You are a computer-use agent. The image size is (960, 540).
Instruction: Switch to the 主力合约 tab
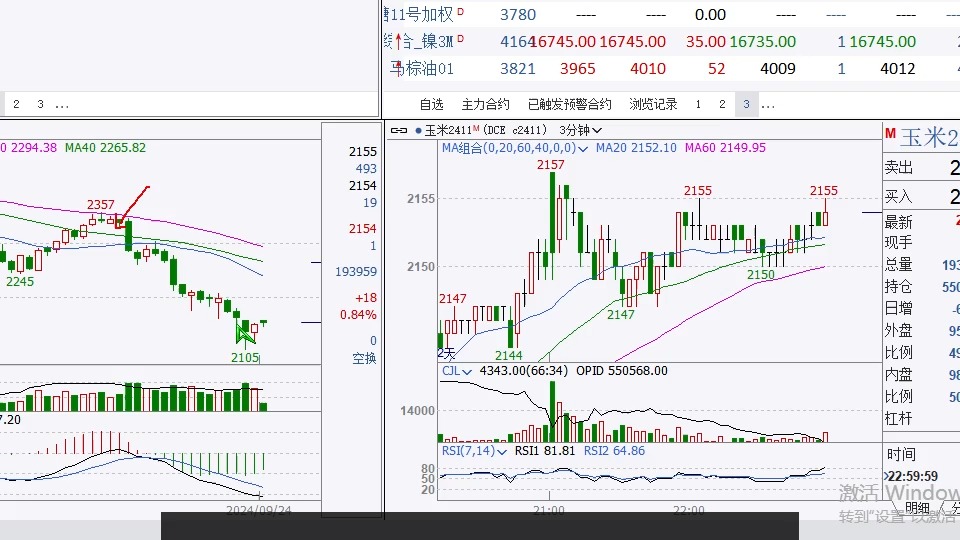tap(485, 104)
